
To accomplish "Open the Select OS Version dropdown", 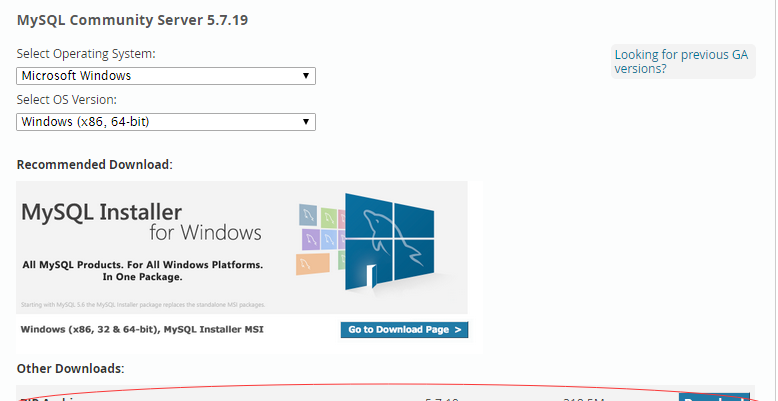I will (166, 122).
